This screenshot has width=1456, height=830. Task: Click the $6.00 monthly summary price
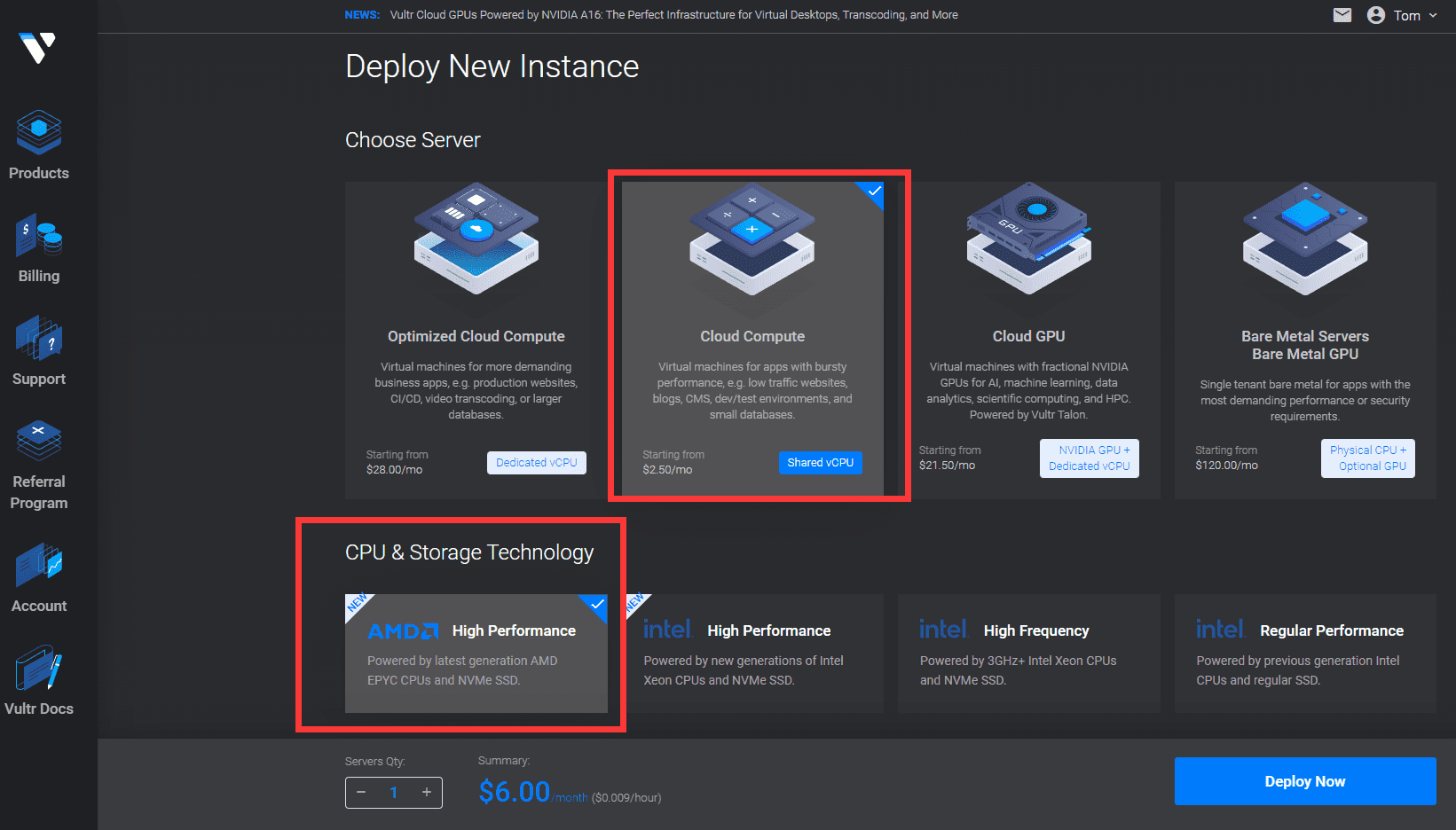514,791
